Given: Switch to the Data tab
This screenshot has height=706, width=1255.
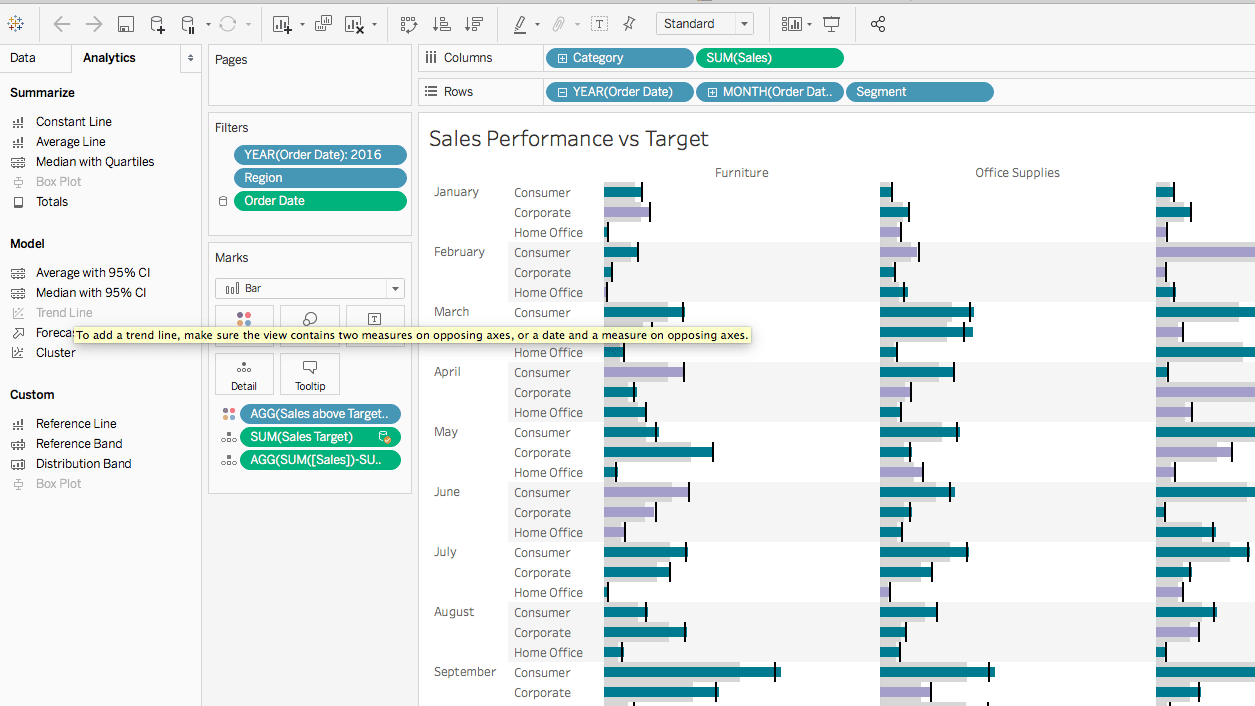Looking at the screenshot, I should coord(23,58).
